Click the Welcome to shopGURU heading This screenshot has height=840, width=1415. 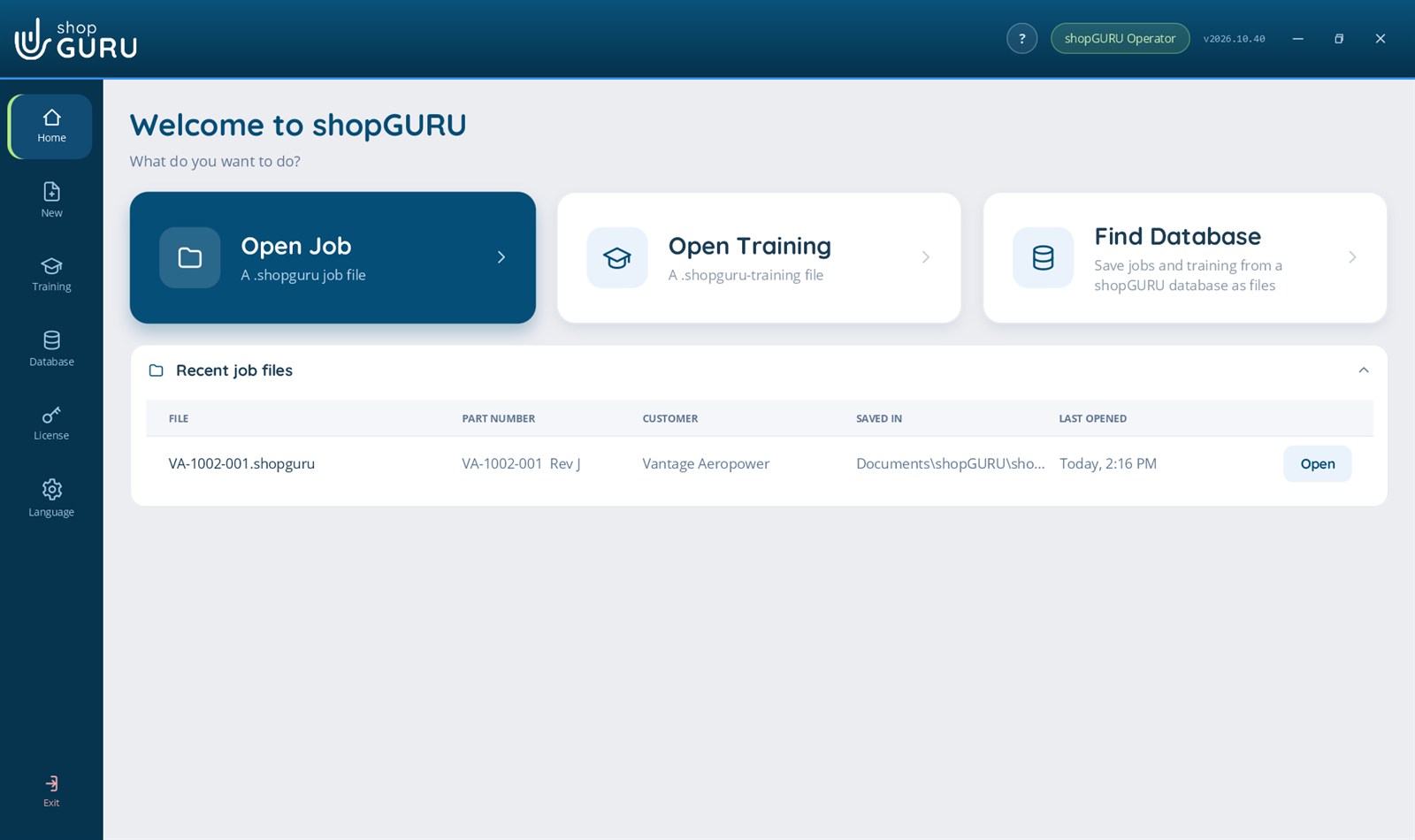coord(298,125)
